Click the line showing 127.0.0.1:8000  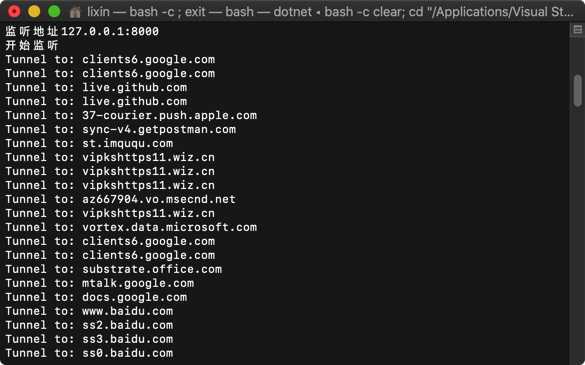82,31
